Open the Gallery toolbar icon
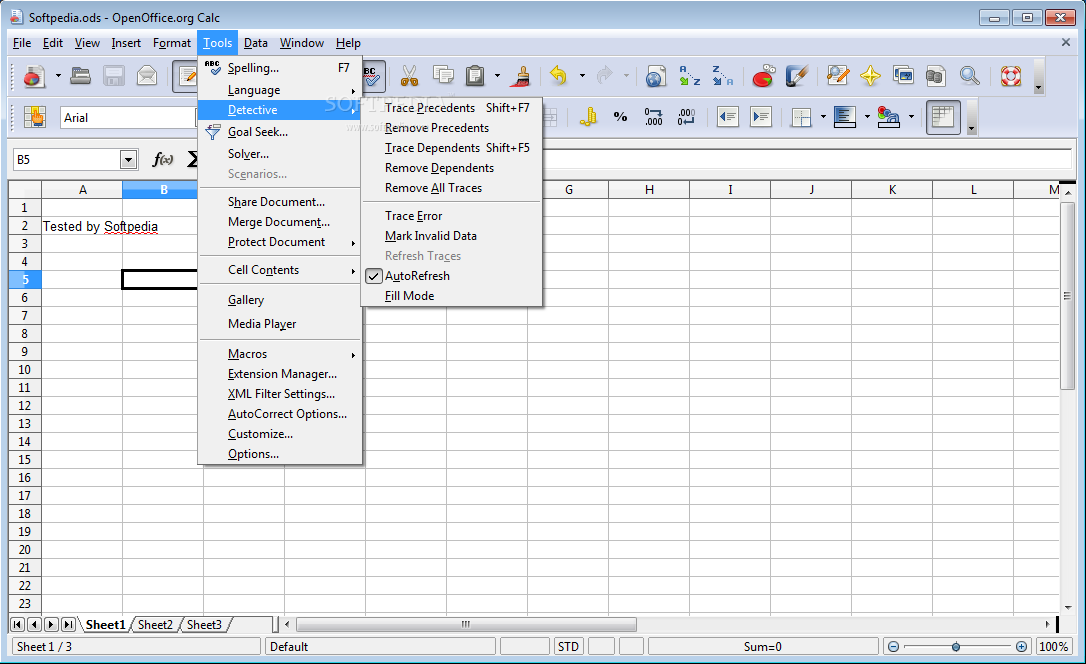Image resolution: width=1086 pixels, height=664 pixels. (x=903, y=75)
